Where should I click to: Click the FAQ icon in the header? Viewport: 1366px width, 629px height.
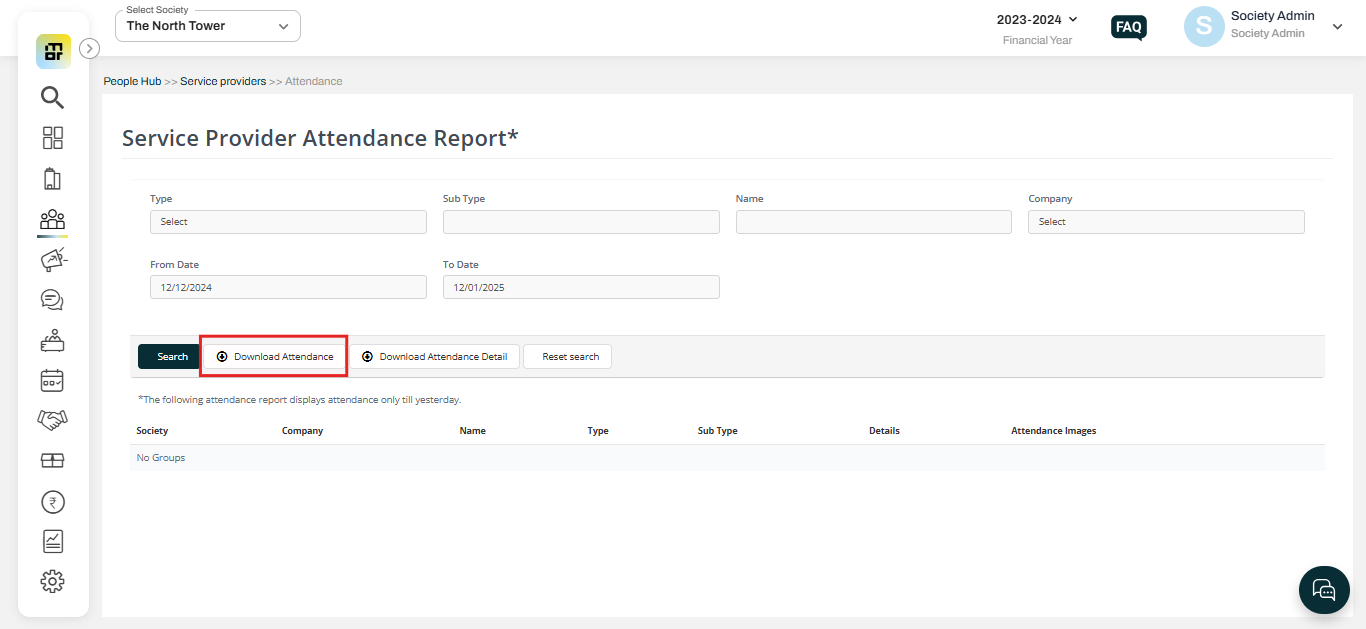click(x=1128, y=27)
